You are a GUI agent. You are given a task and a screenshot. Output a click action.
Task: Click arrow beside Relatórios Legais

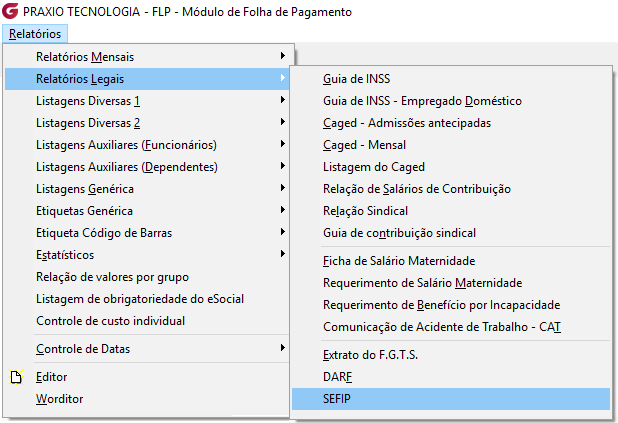283,78
